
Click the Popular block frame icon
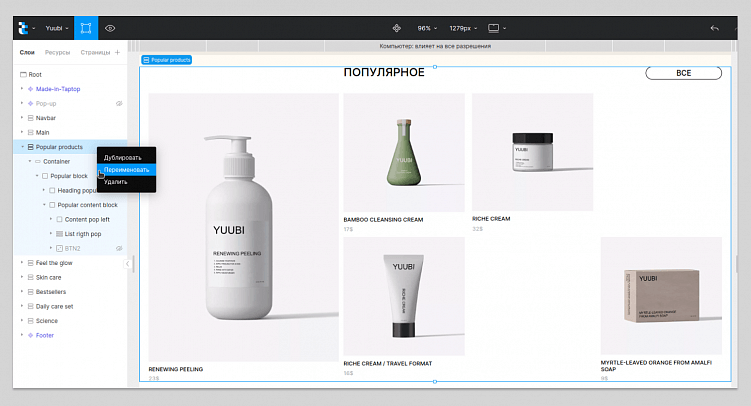[x=45, y=176]
